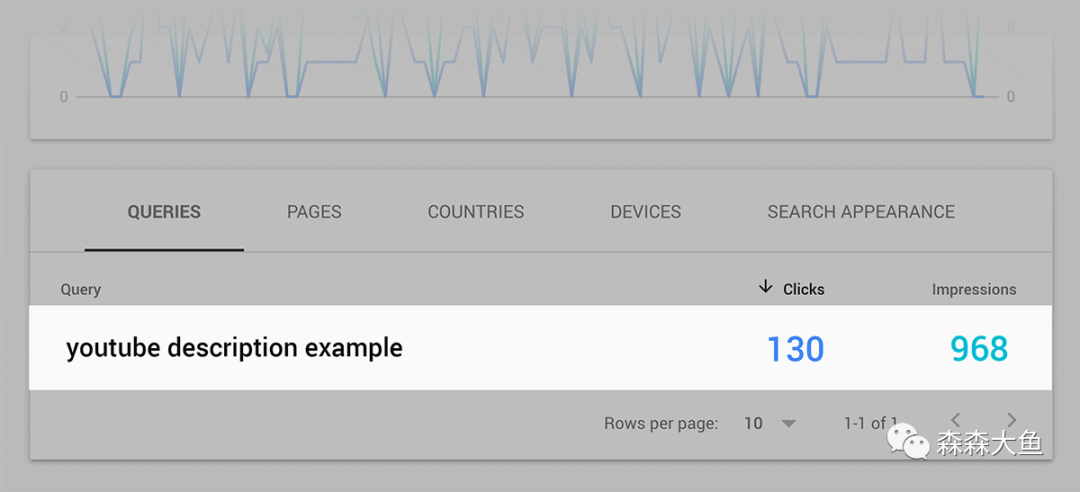Go to the previous page chevron
The height and width of the screenshot is (492, 1080).
point(955,419)
